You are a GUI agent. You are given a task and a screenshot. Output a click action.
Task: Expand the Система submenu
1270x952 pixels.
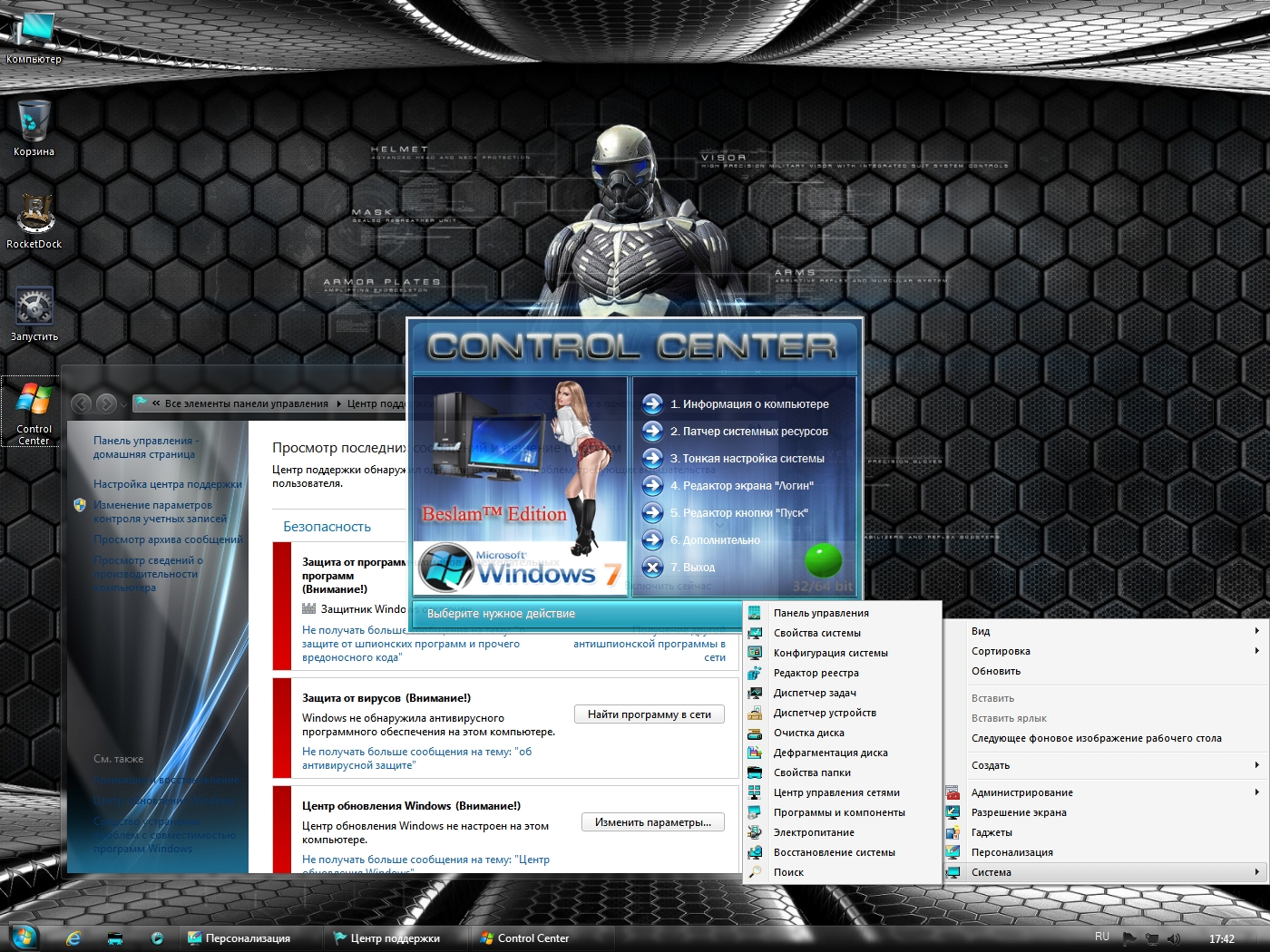pyautogui.click(x=1256, y=872)
